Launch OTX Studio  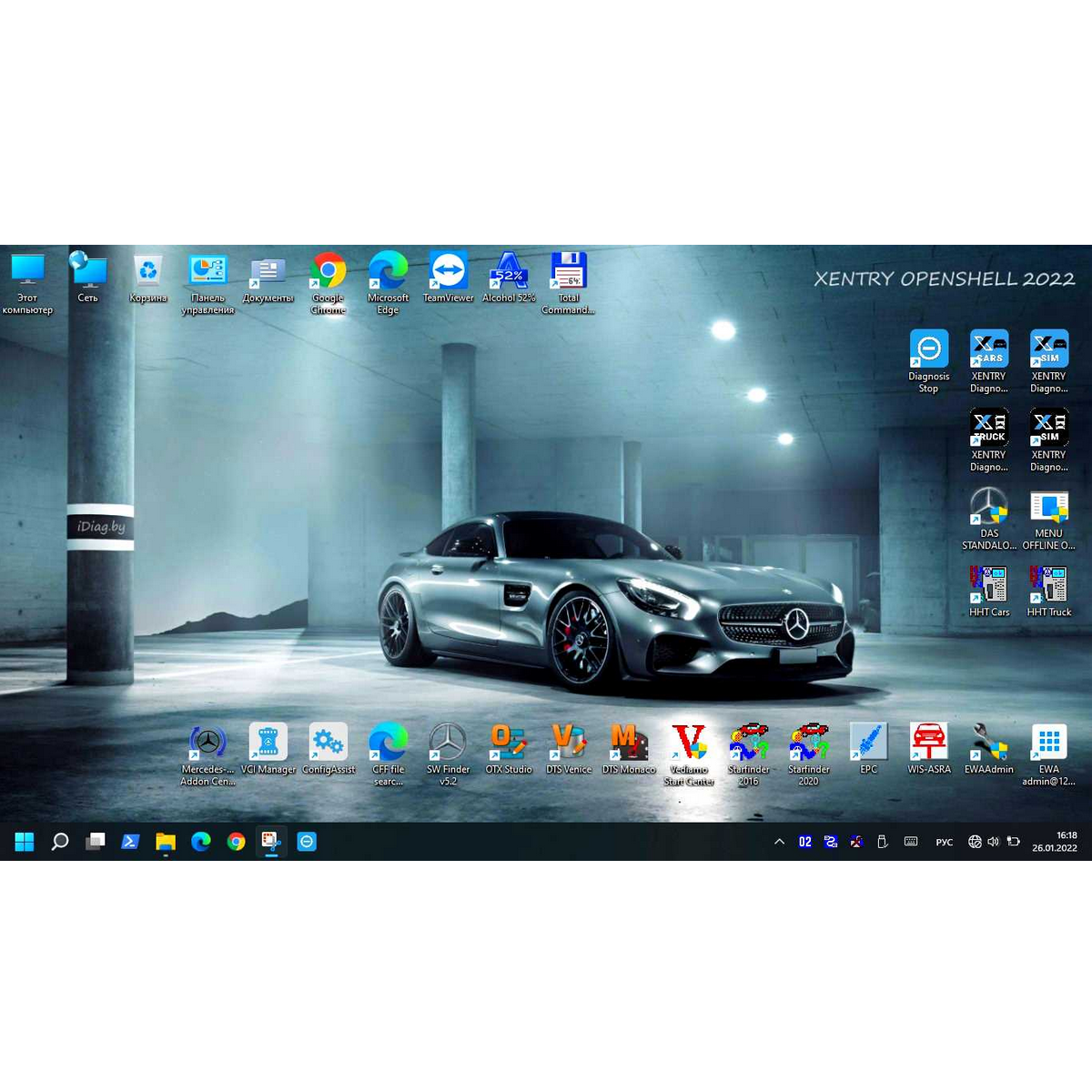pos(508,742)
